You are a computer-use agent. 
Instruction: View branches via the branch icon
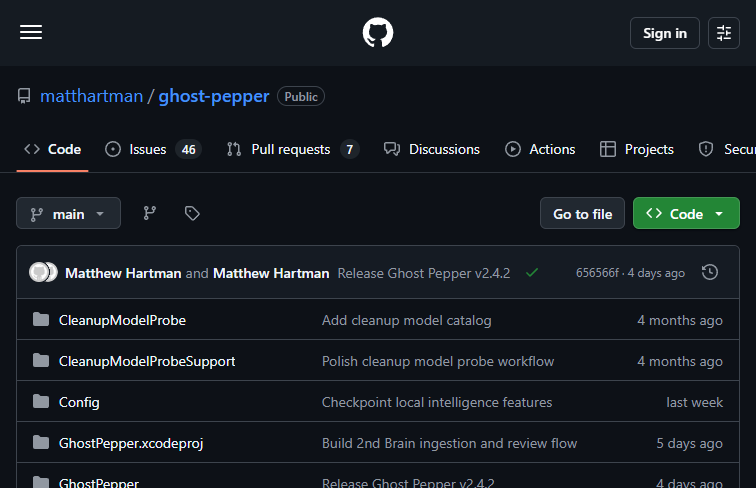(149, 213)
